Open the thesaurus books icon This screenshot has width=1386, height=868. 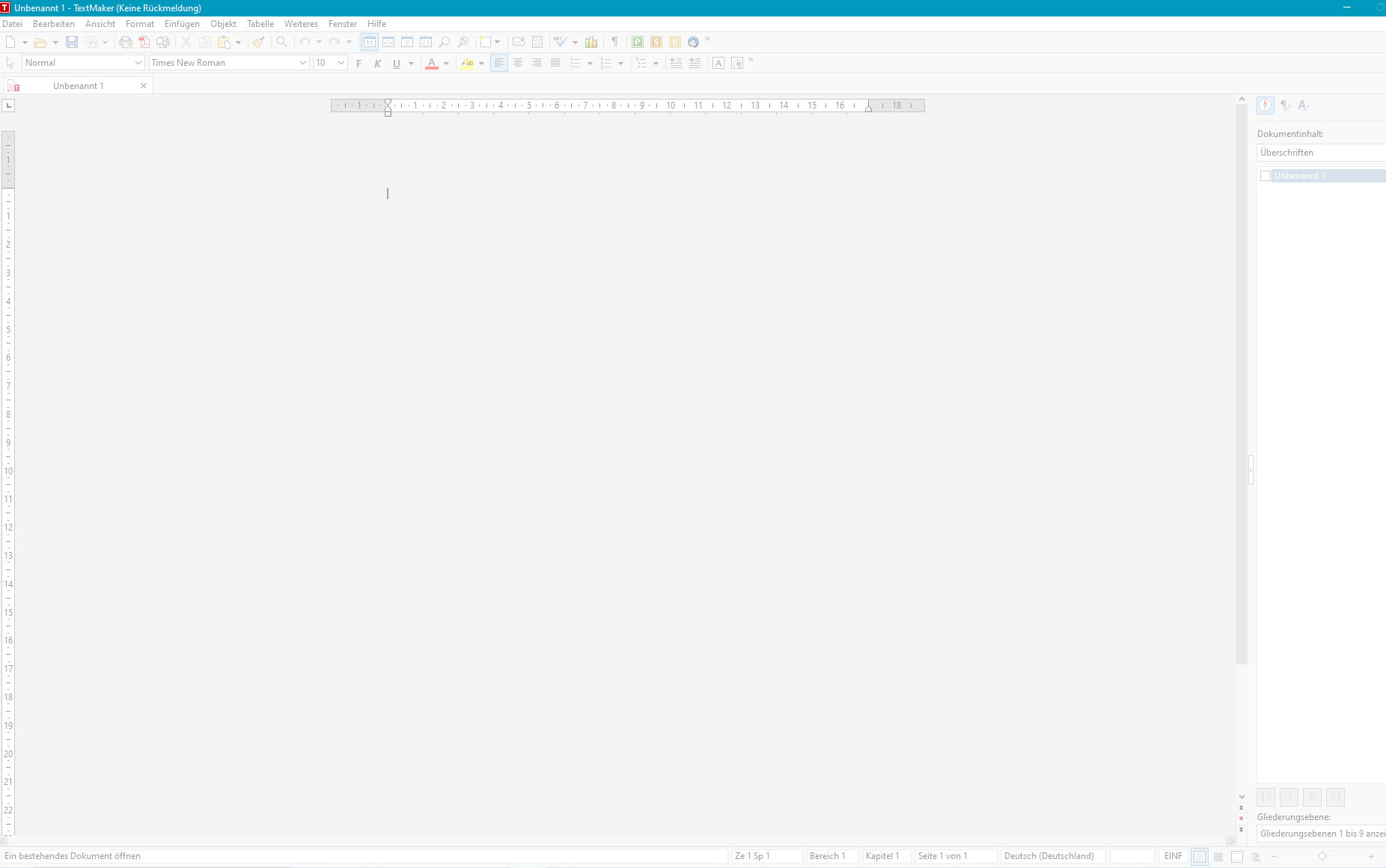tap(591, 42)
